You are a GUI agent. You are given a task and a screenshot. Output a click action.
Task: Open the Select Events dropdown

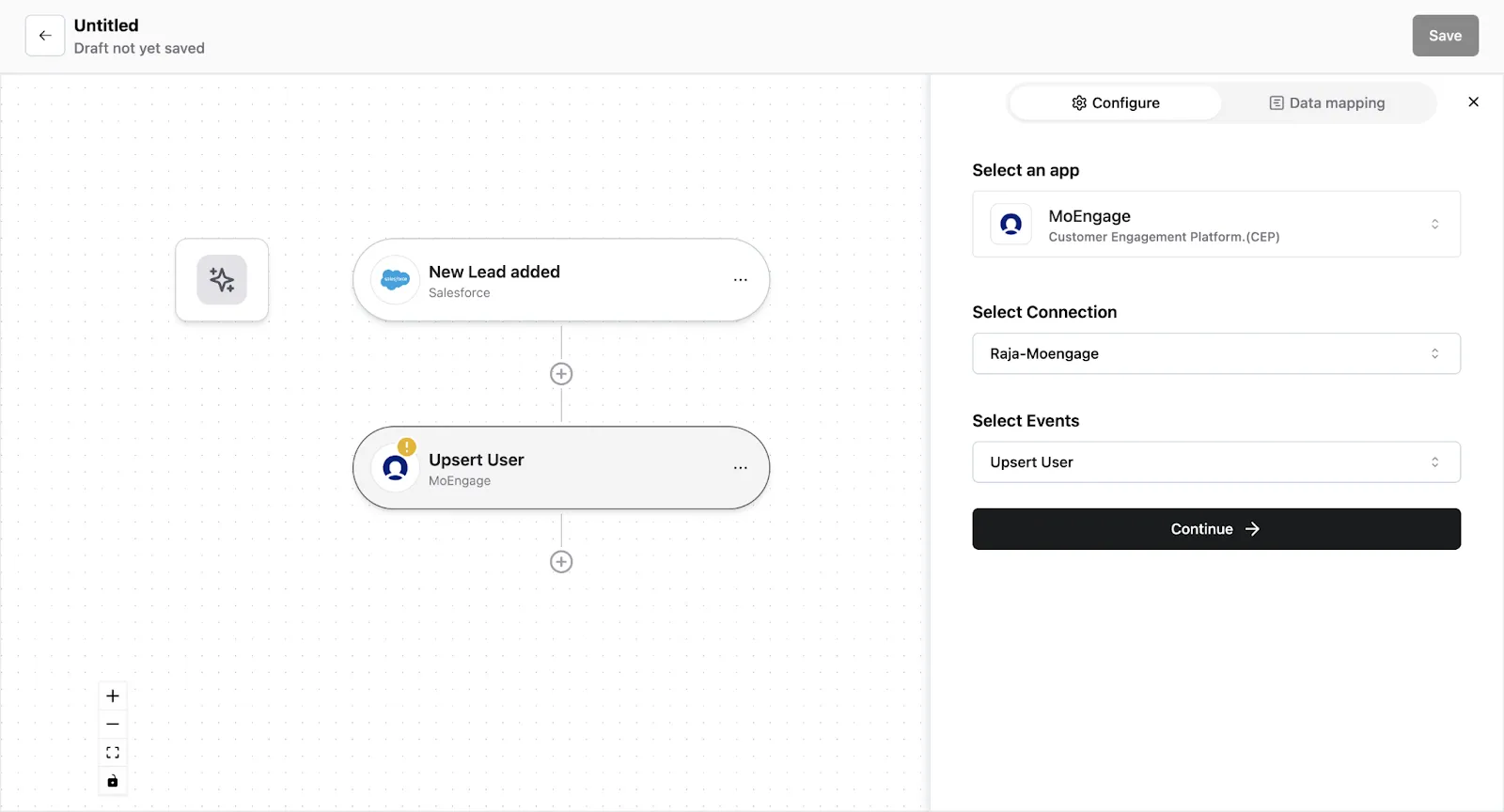pyautogui.click(x=1216, y=462)
